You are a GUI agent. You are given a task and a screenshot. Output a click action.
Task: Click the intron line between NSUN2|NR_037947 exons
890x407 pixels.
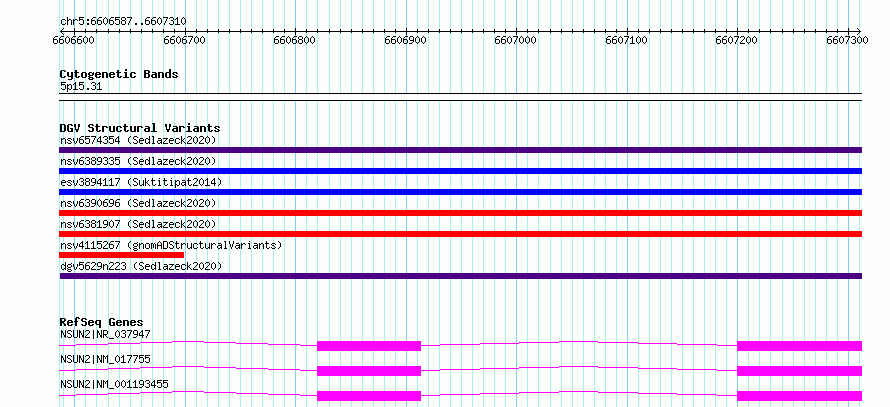pos(579,342)
